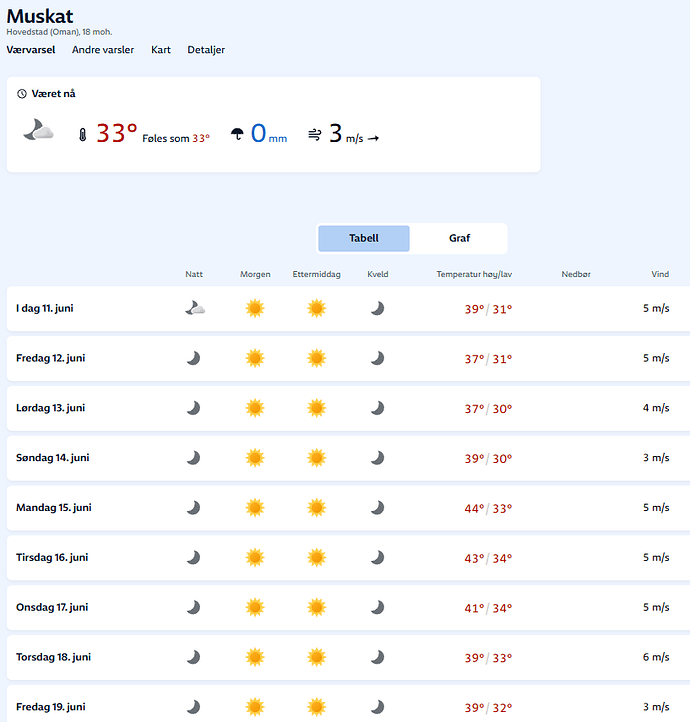
Task: Click I dag 11. juni morning sun icon
Action: pyautogui.click(x=255, y=308)
